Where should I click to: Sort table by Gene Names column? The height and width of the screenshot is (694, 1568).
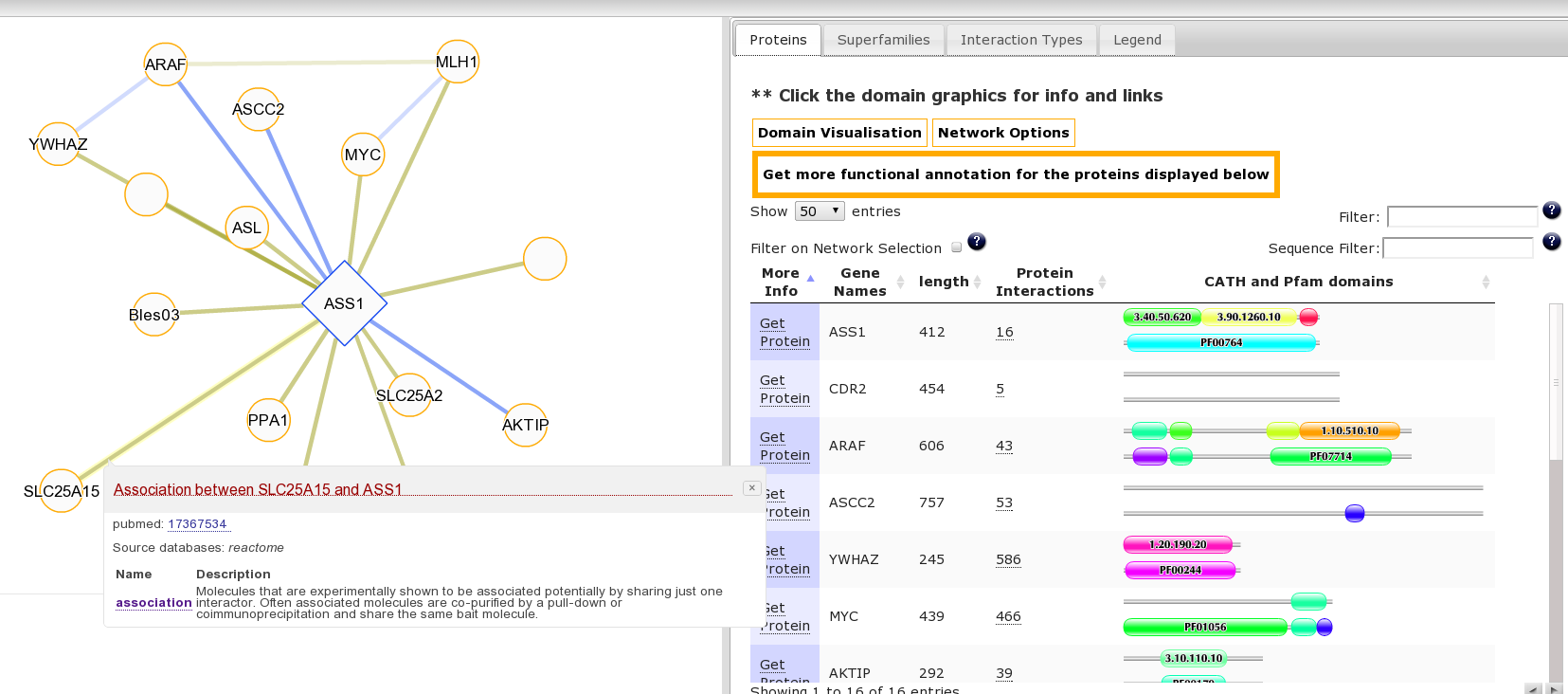coord(860,282)
